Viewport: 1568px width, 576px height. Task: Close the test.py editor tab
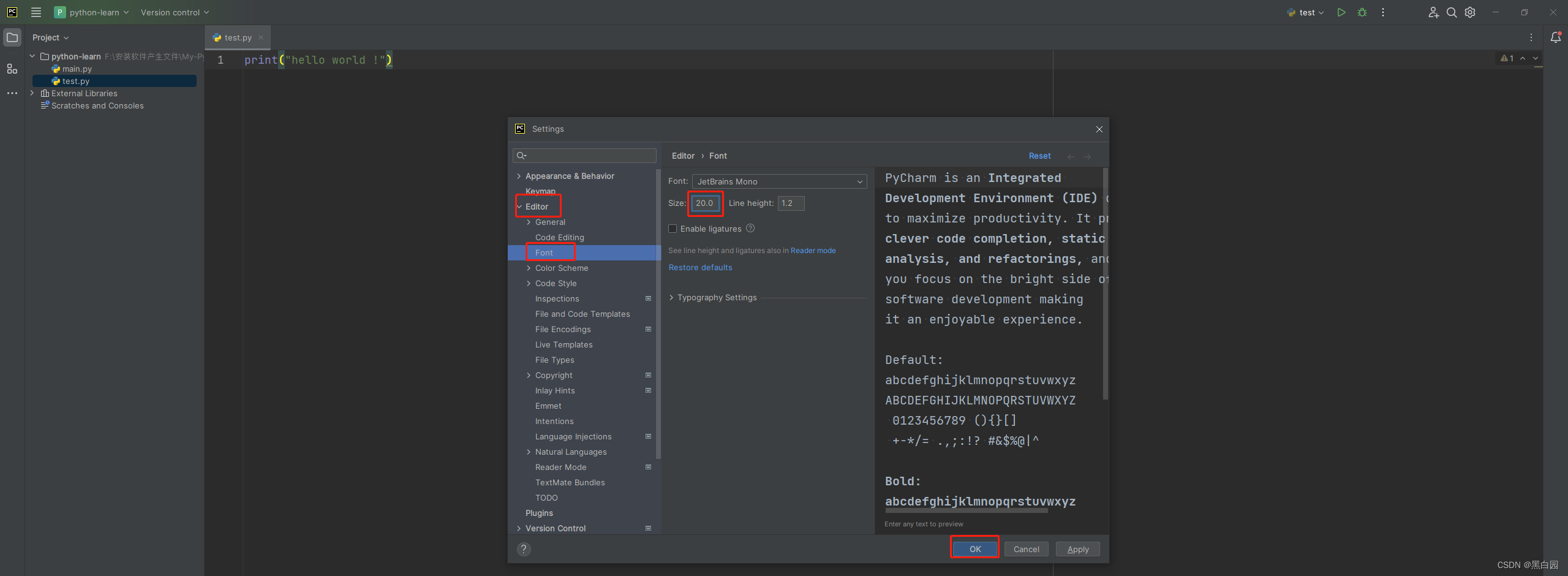pos(261,37)
